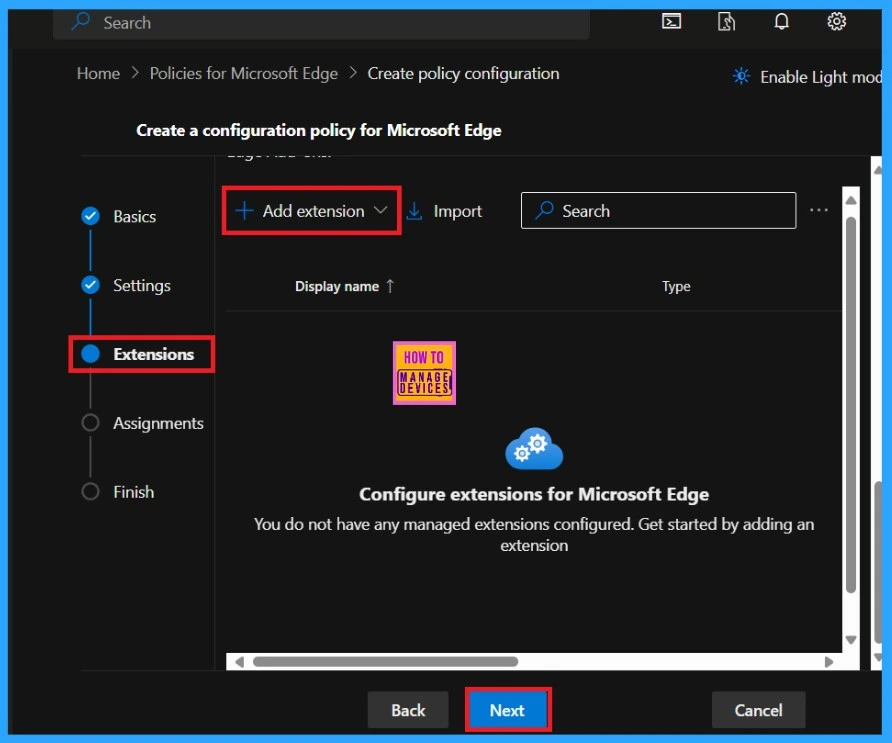Open Policies for Microsoft Edge breadcrumb

coord(243,73)
